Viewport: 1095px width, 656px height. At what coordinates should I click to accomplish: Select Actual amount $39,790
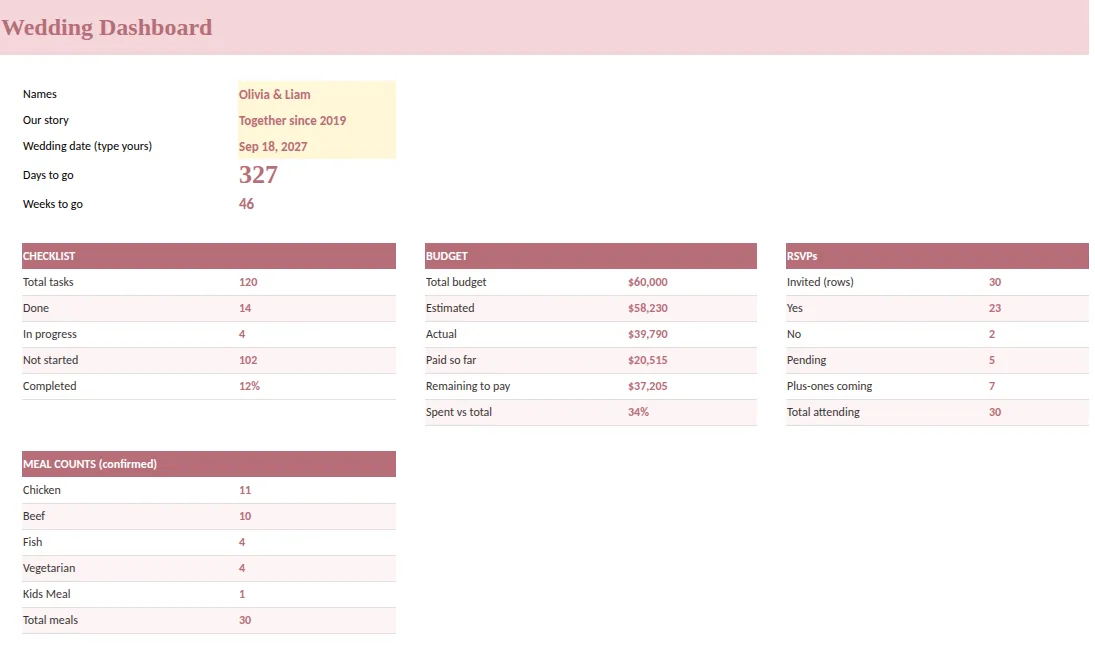coord(647,334)
